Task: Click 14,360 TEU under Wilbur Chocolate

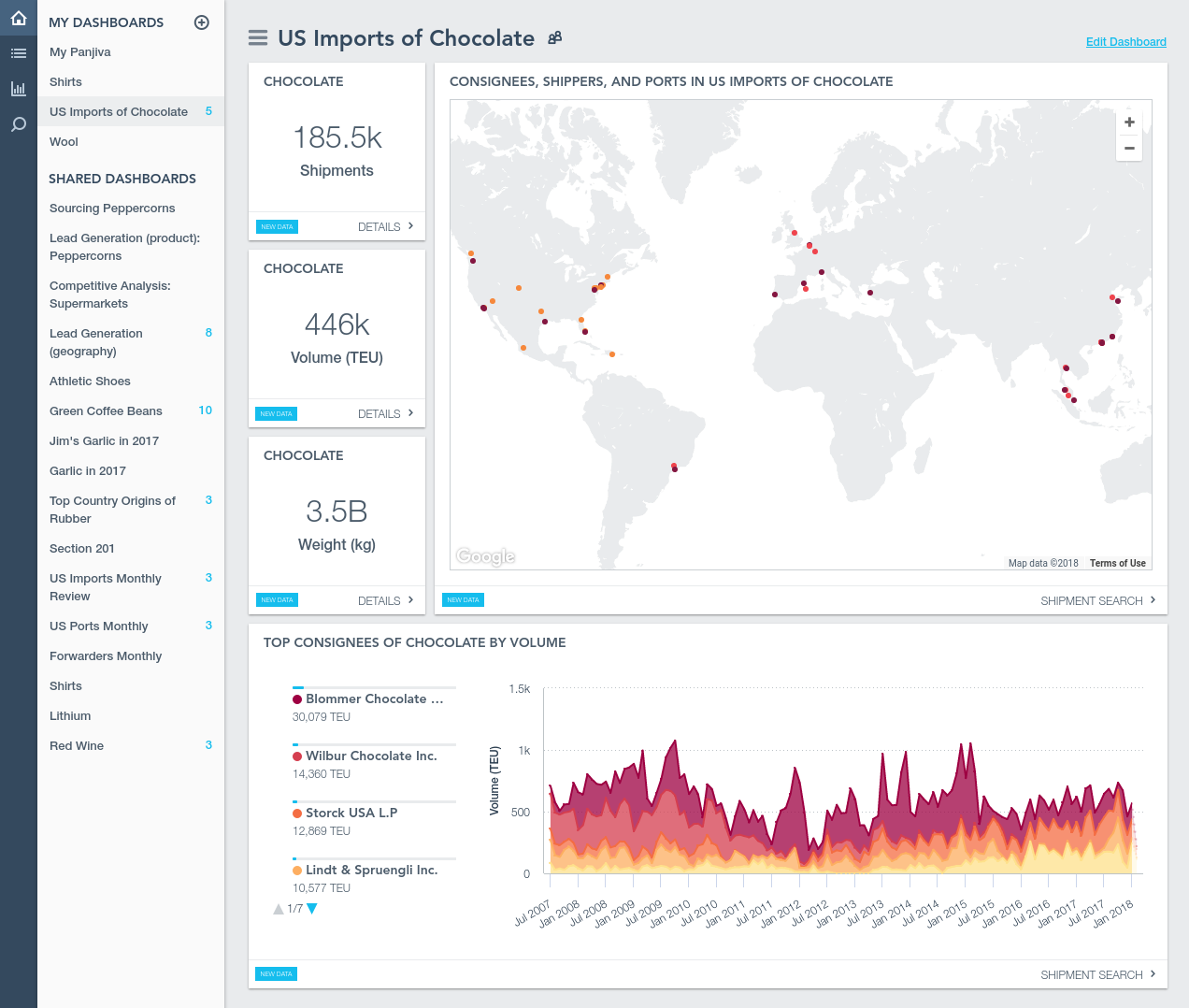Action: [x=322, y=774]
